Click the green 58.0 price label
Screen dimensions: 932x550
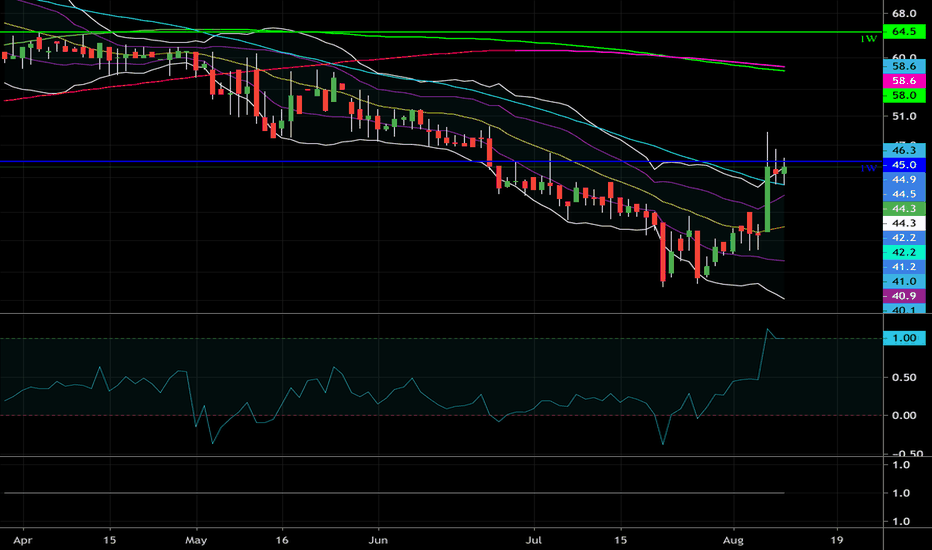point(904,95)
